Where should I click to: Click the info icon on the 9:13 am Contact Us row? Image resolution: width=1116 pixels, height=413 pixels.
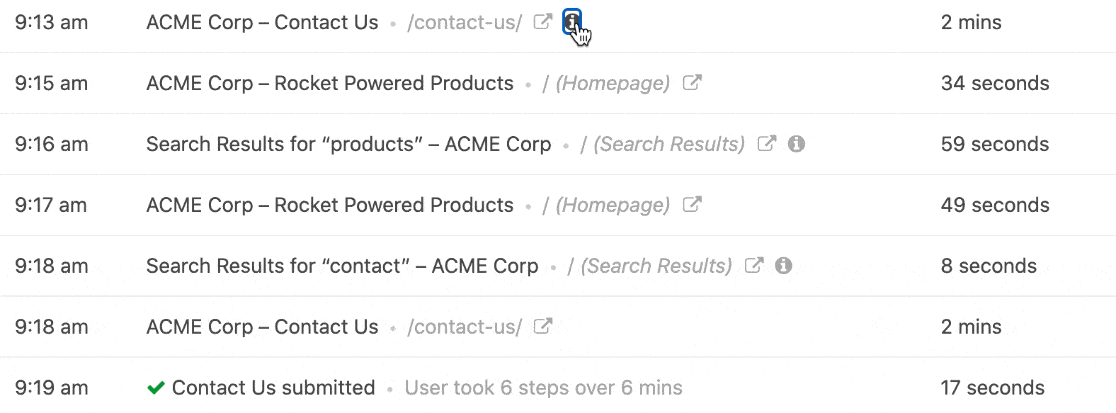[x=572, y=23]
